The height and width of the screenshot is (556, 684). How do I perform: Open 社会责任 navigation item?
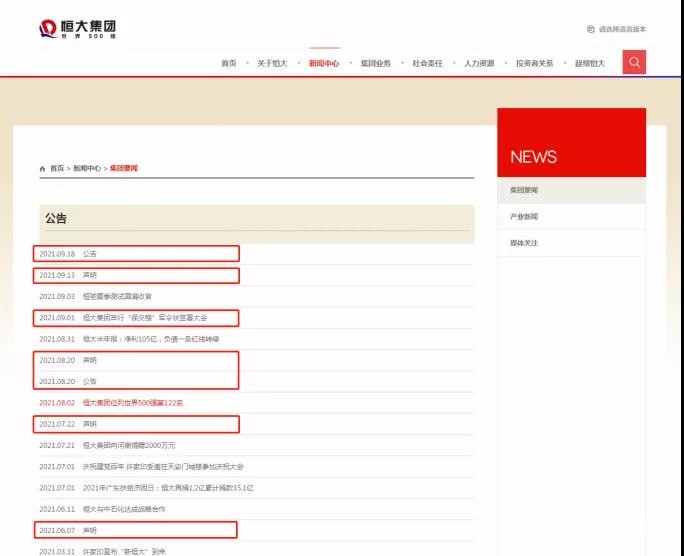428,63
